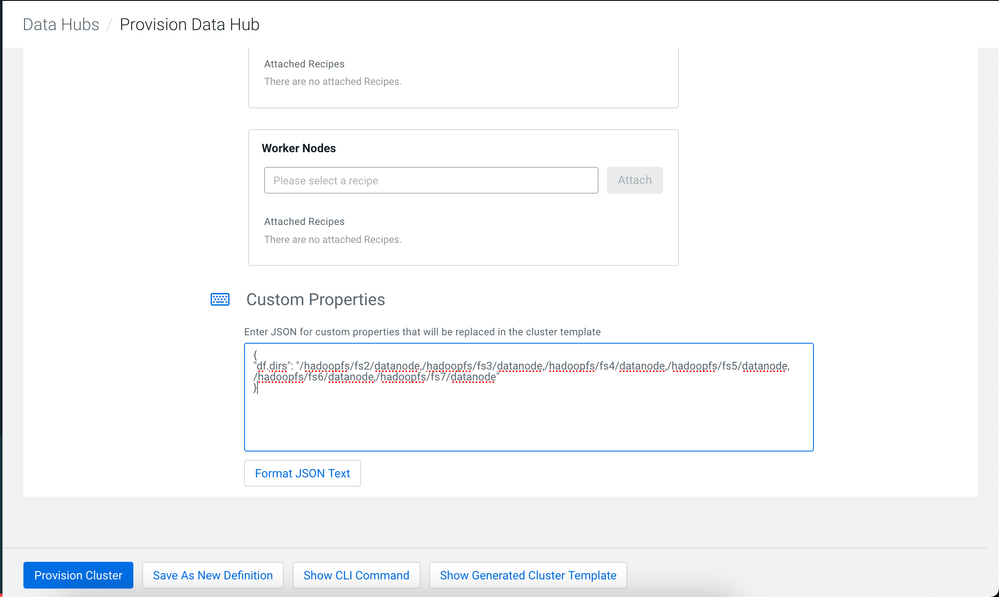Show Generated Cluster Template
Image resolution: width=999 pixels, height=597 pixels.
(x=528, y=575)
